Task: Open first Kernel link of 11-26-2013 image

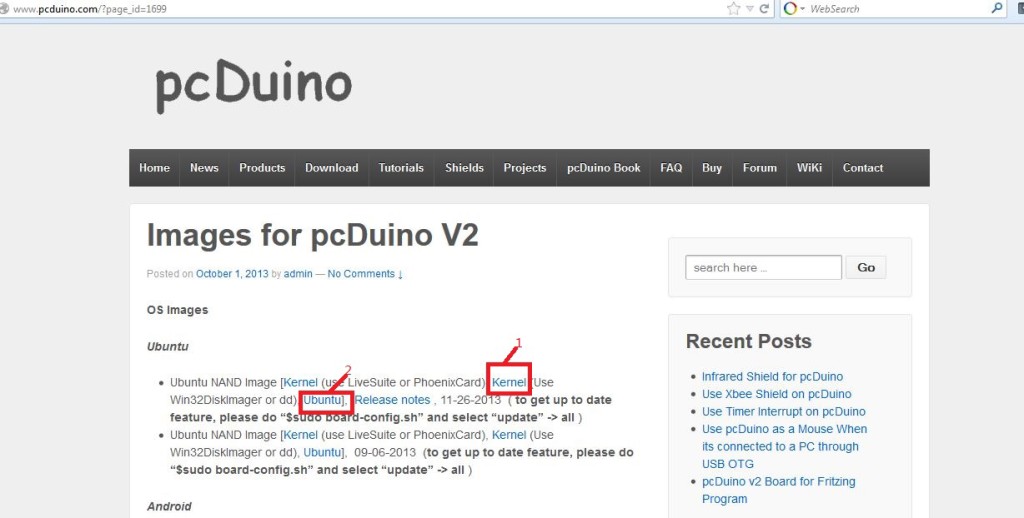Action: tap(300, 382)
